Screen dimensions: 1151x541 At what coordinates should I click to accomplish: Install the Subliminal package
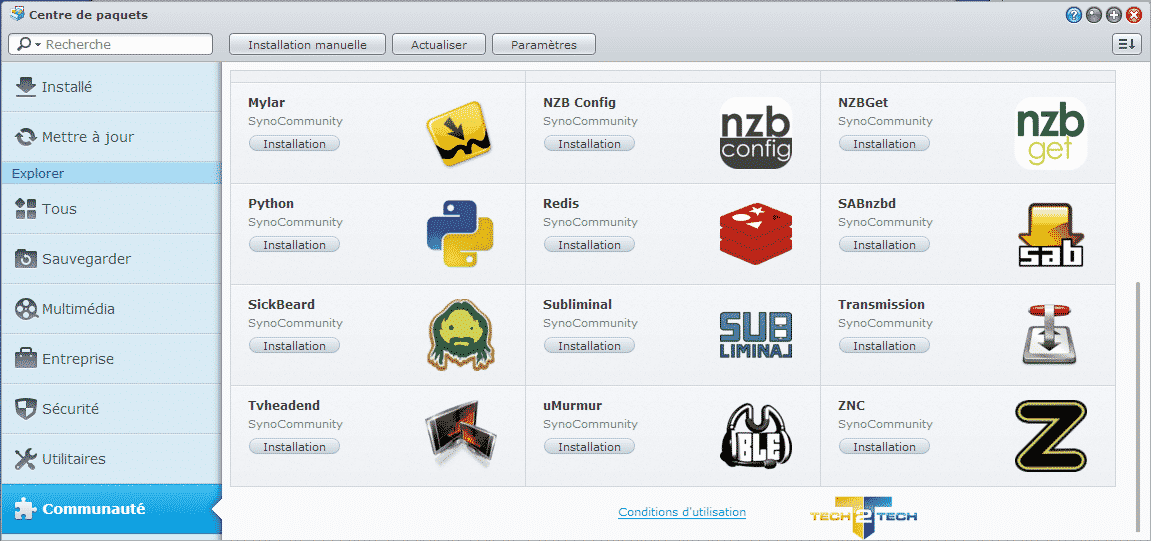[589, 346]
